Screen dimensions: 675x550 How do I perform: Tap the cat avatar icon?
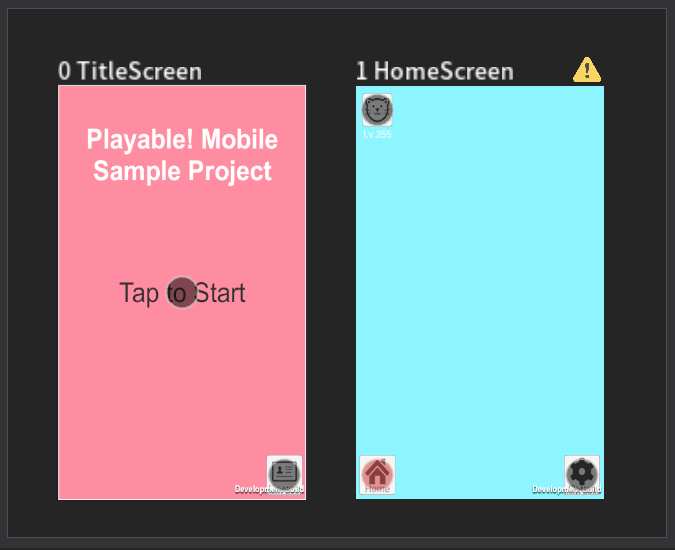377,110
